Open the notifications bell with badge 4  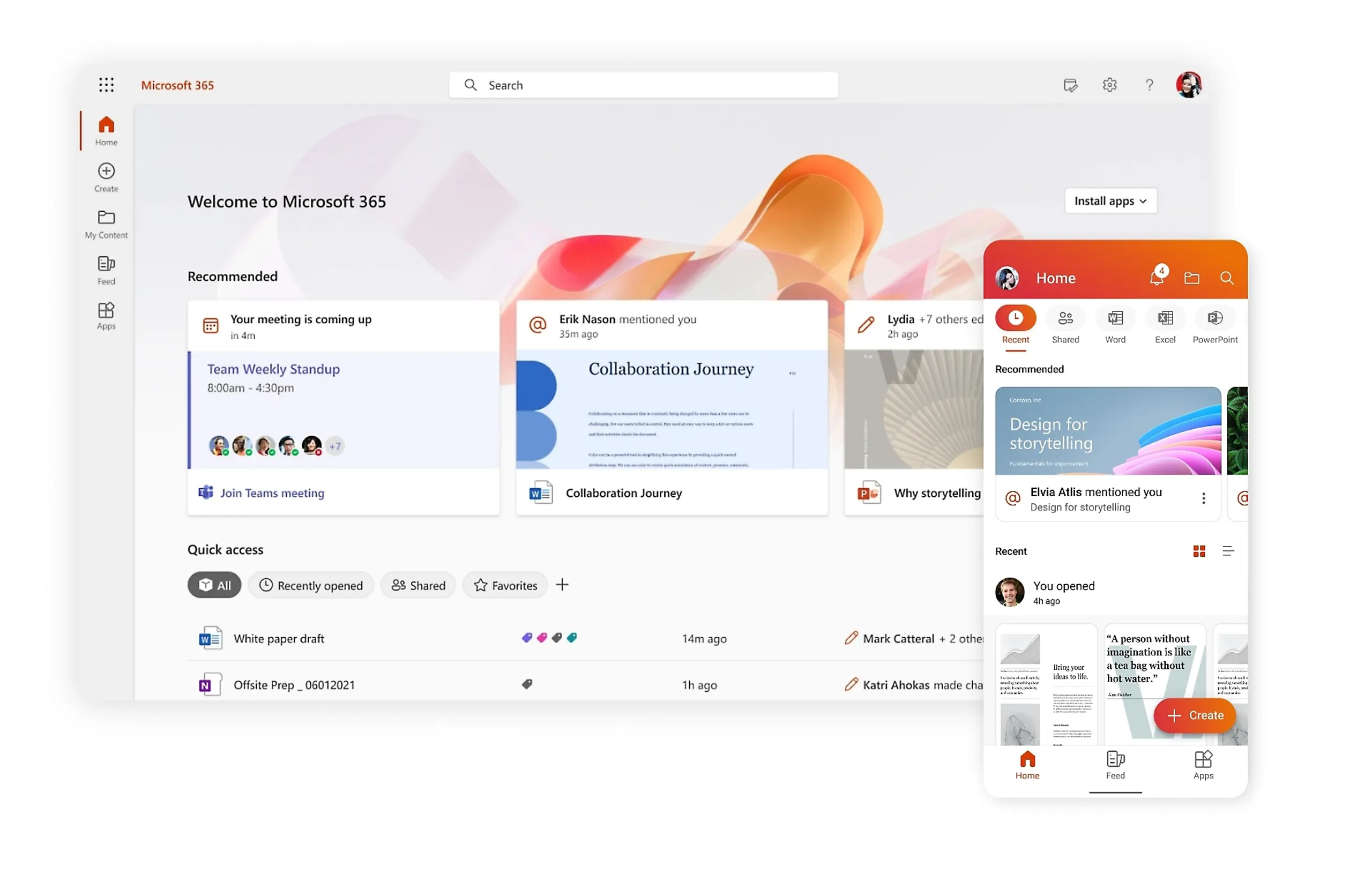pyautogui.click(x=1157, y=277)
